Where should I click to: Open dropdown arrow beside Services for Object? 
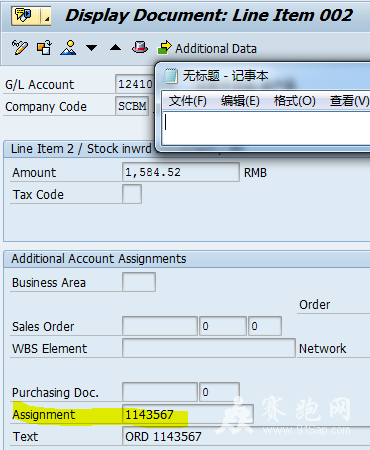click(x=46, y=16)
